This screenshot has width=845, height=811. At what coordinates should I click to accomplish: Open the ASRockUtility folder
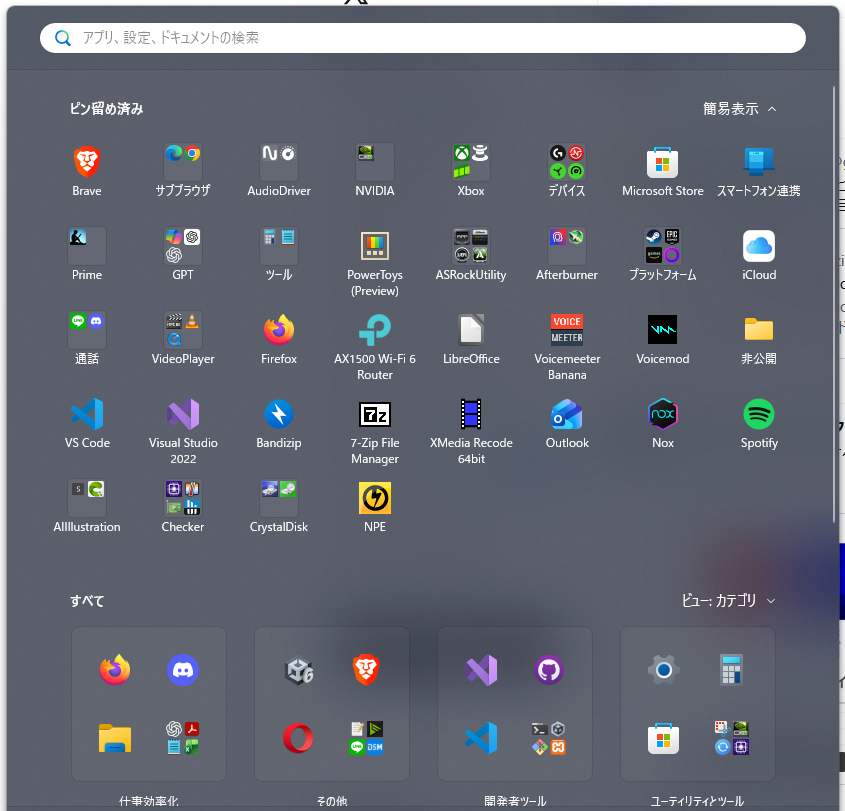pos(470,246)
